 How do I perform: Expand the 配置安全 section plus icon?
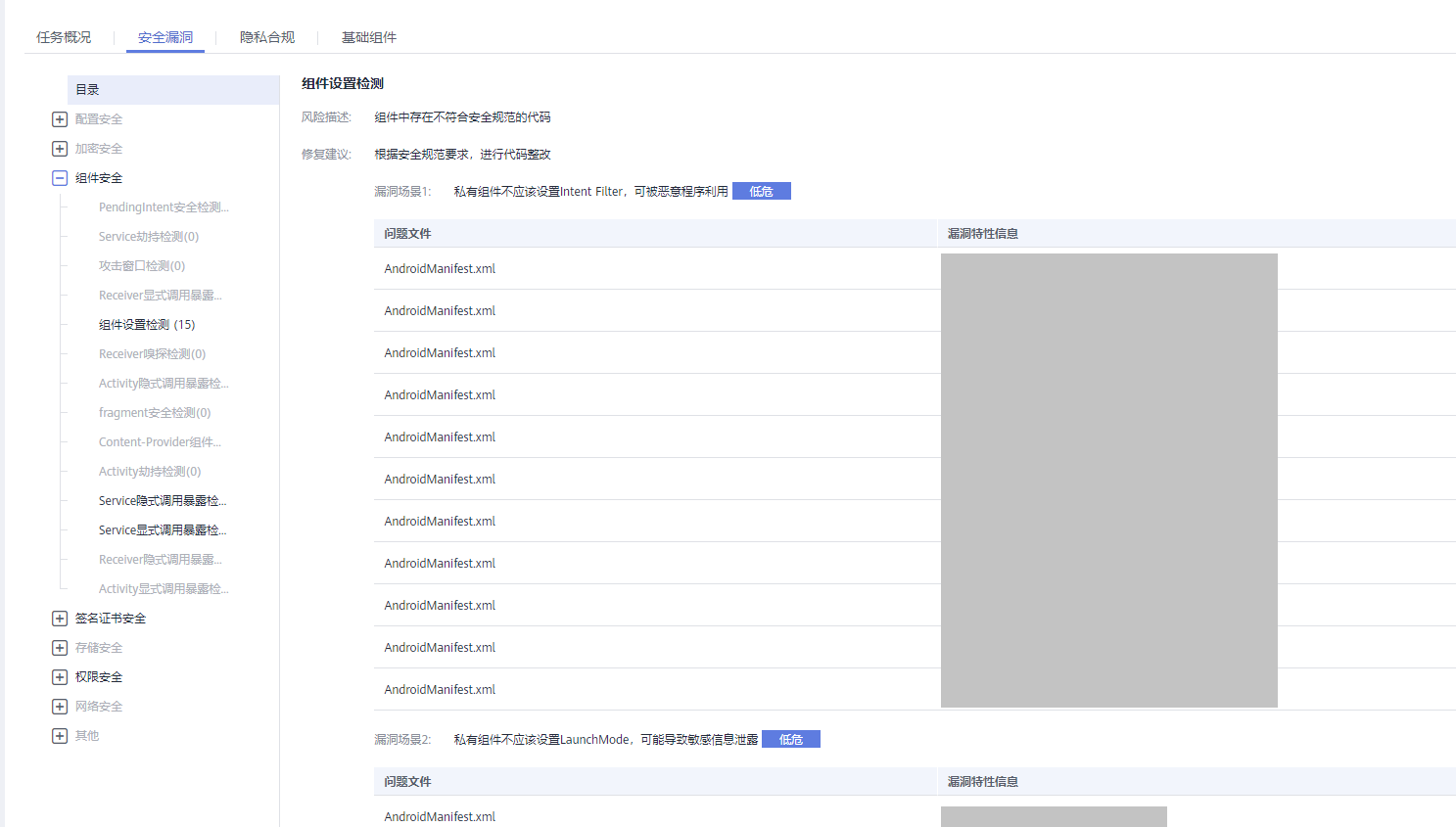coord(59,118)
